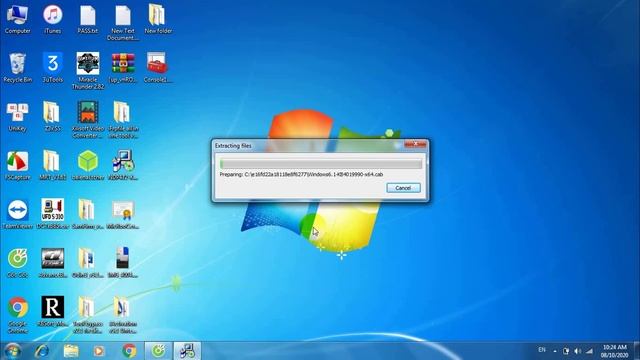Click the Show desktop strip
This screenshot has width=640, height=360.
pyautogui.click(x=636, y=351)
